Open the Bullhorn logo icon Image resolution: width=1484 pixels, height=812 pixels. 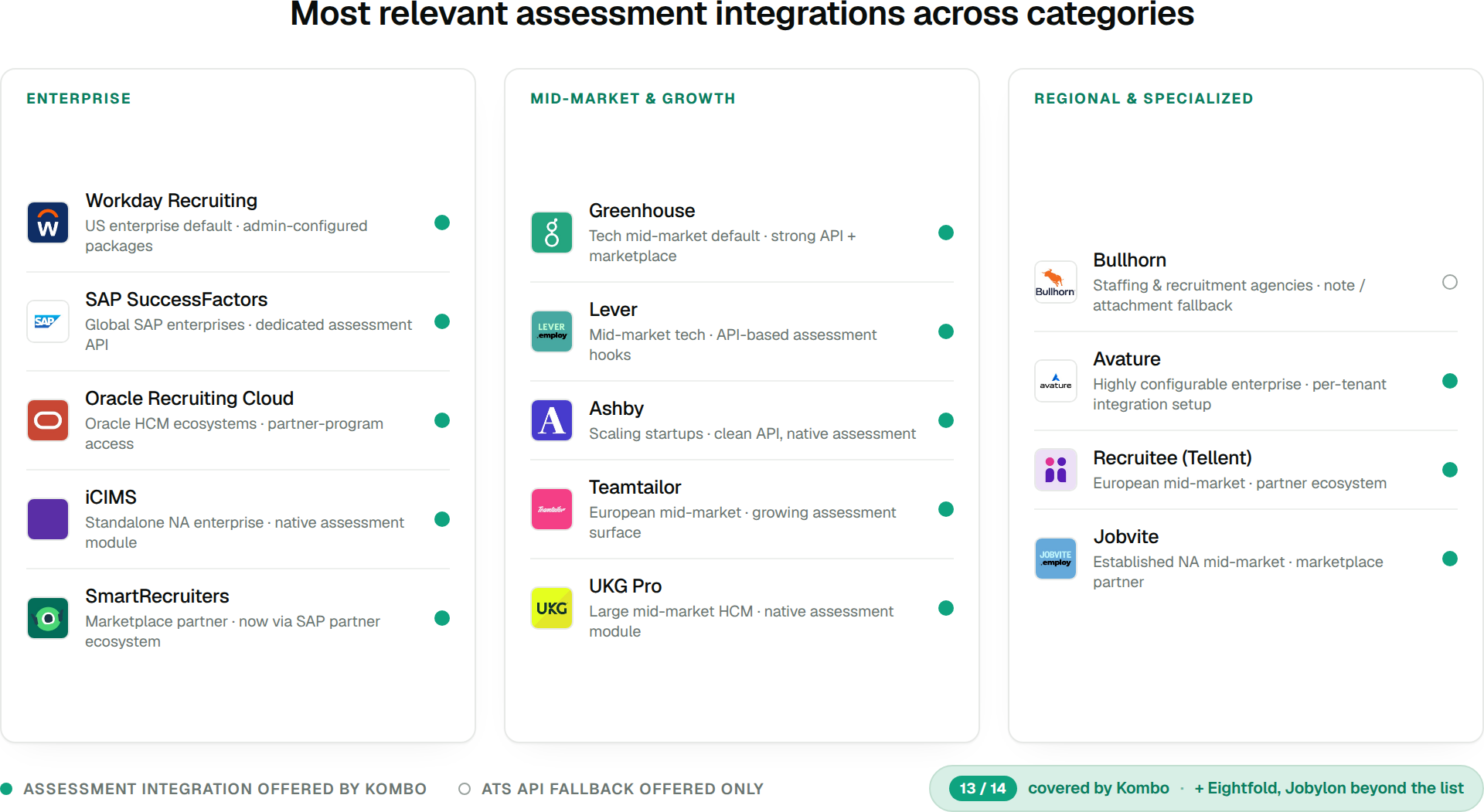pos(1056,282)
